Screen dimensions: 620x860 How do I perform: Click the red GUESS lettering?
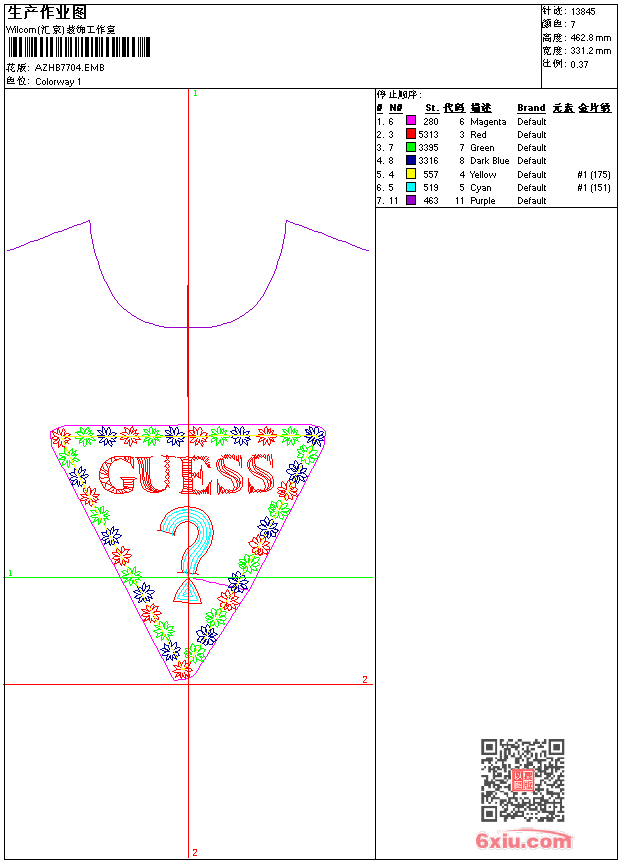coord(186,474)
